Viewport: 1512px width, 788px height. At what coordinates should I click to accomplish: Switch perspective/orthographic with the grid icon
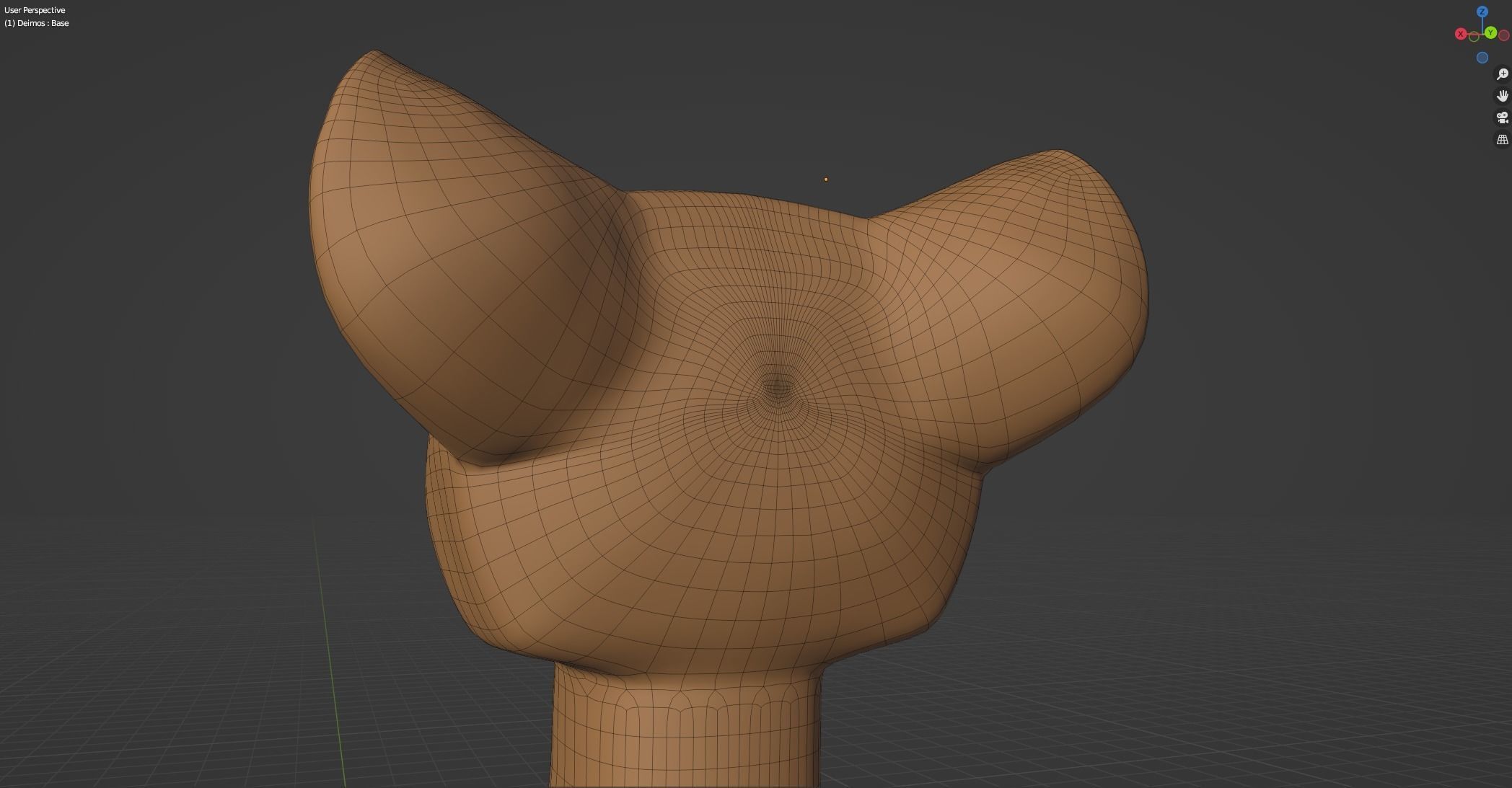coord(1503,139)
